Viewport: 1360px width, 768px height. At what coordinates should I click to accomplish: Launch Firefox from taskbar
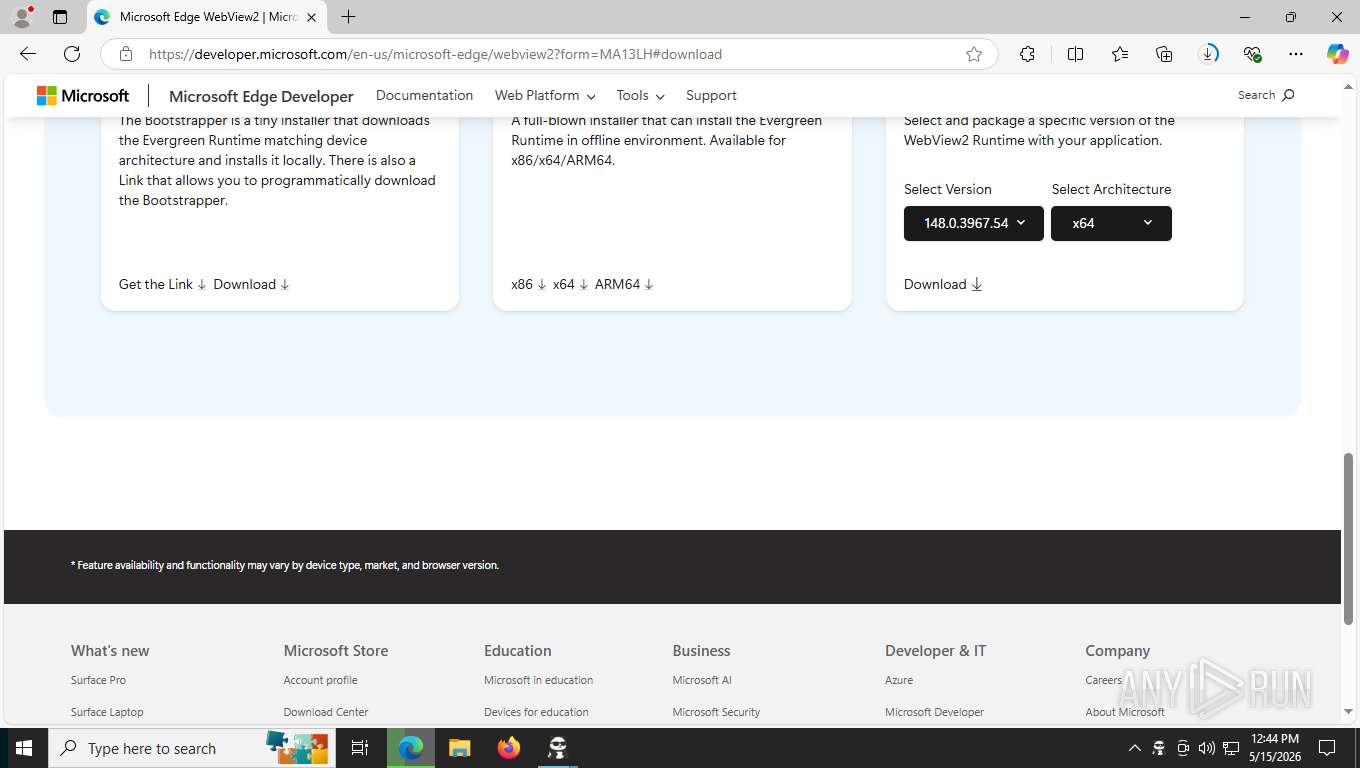[509, 748]
